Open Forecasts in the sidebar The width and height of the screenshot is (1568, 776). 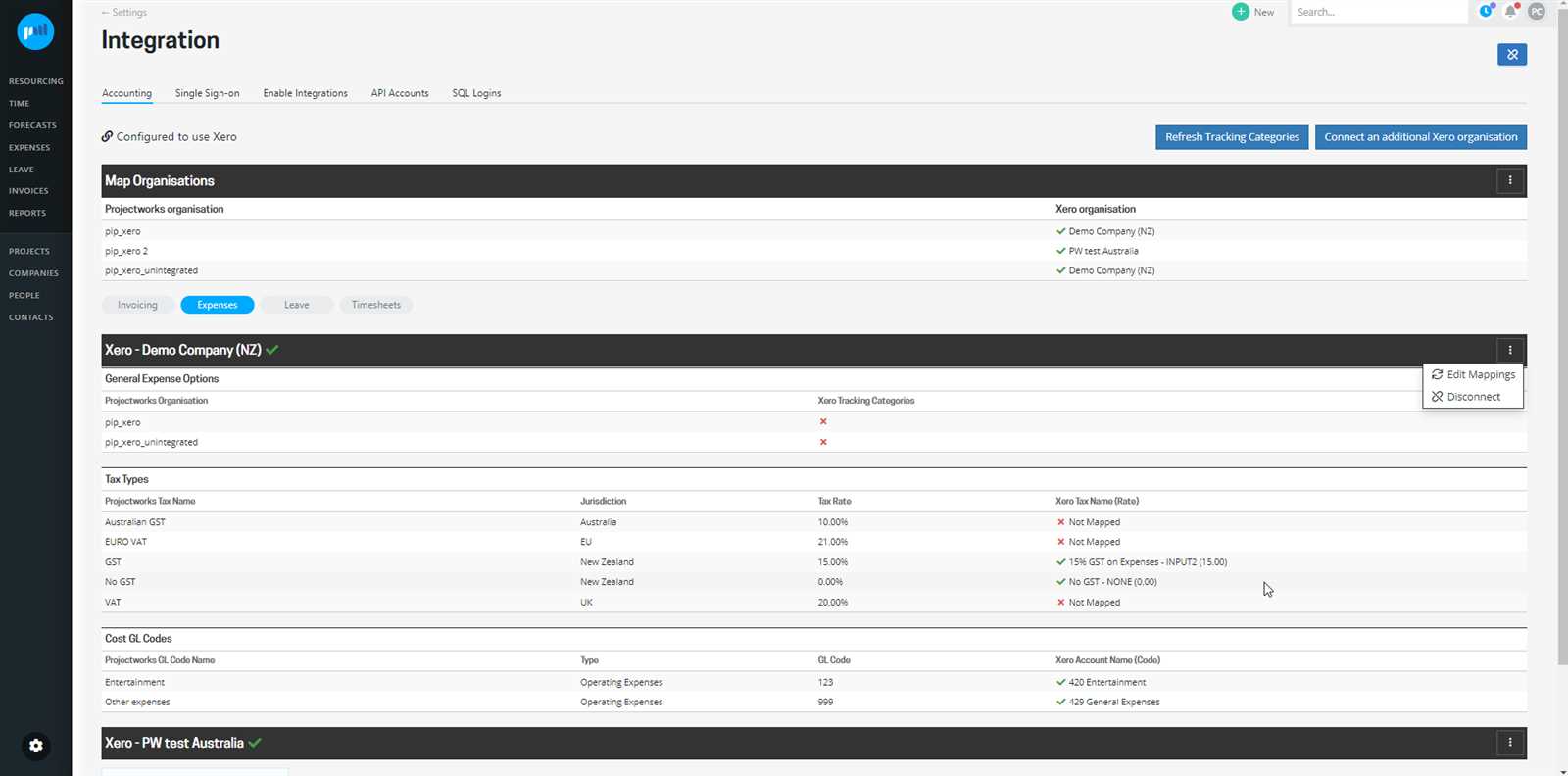pyautogui.click(x=32, y=125)
